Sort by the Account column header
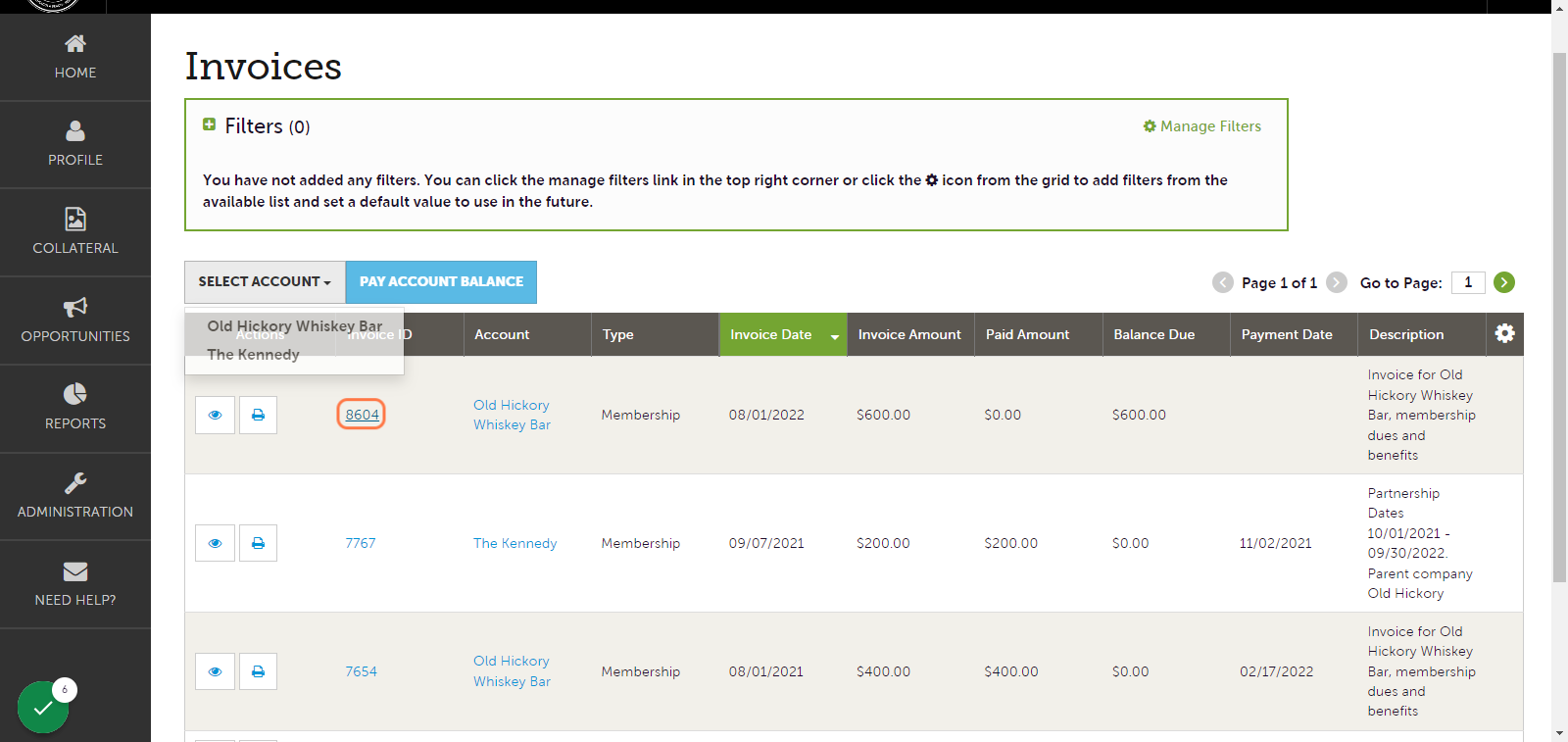The width and height of the screenshot is (1568, 742). tap(527, 334)
